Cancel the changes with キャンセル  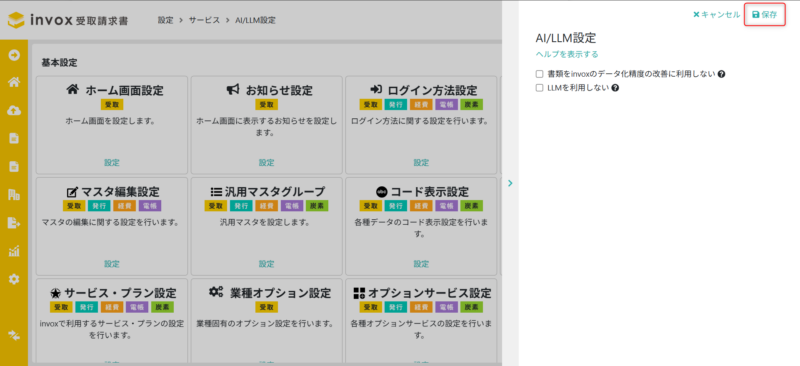[x=716, y=15]
